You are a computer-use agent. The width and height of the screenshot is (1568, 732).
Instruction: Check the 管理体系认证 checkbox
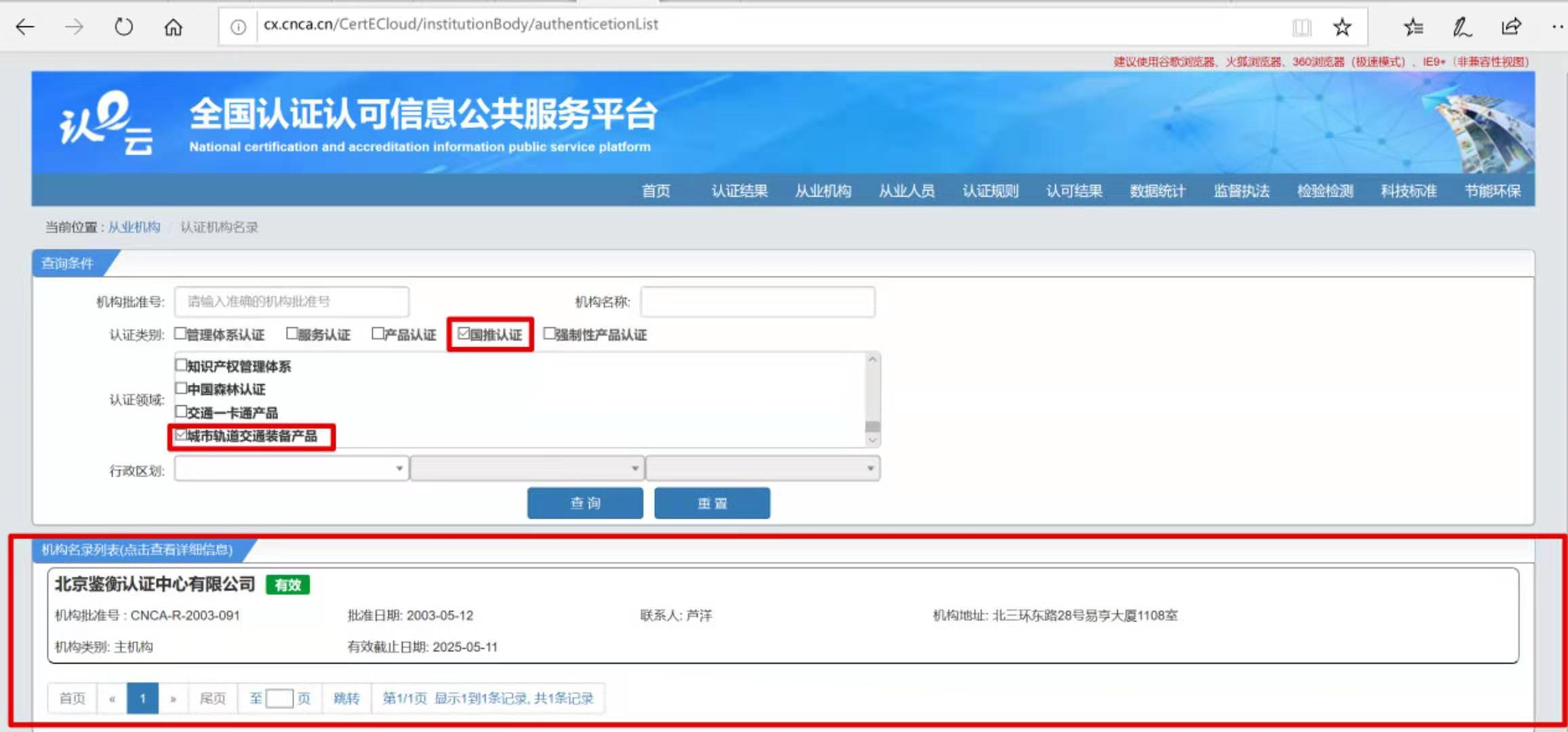180,333
